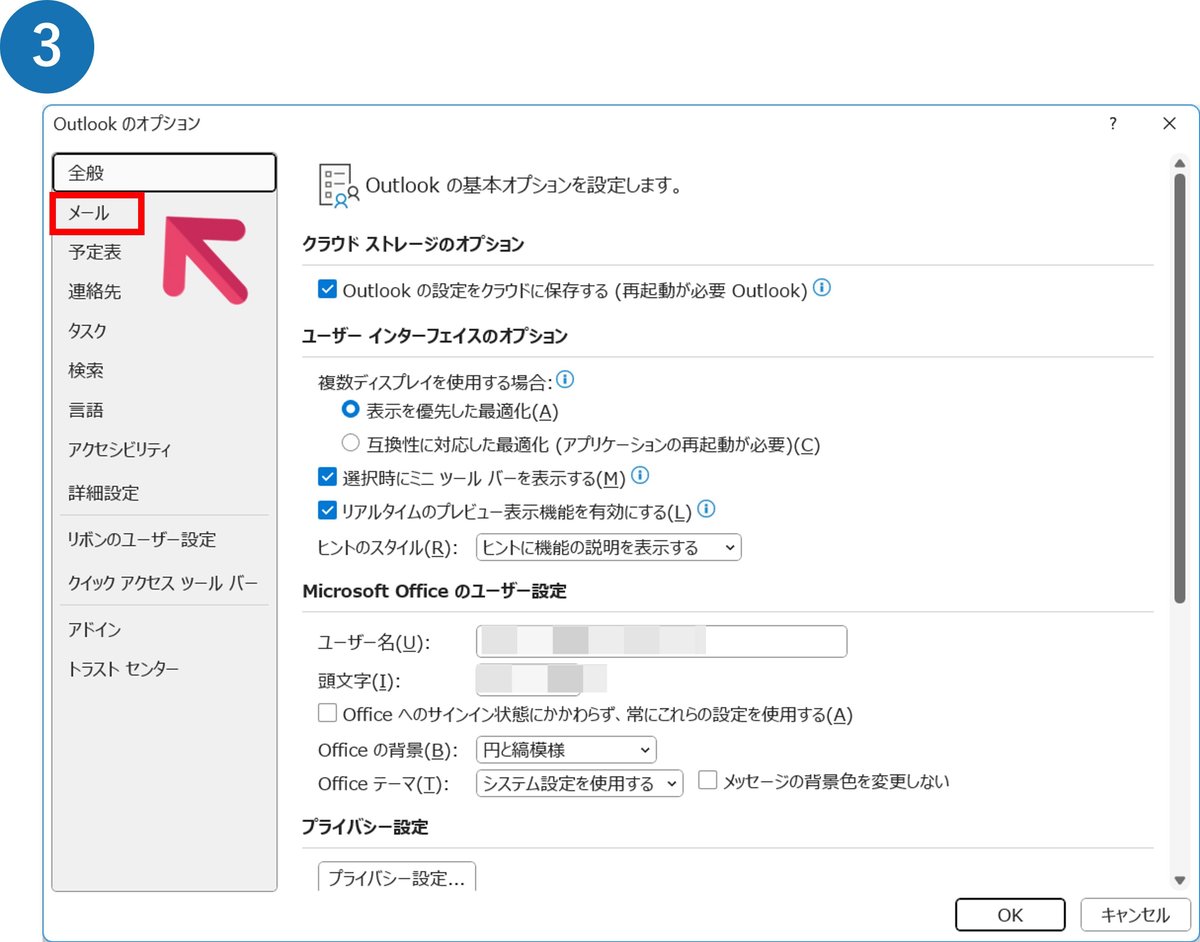Viewport: 1200px width, 942px height.
Task: Open アクセシビリティ options
Action: (x=120, y=450)
